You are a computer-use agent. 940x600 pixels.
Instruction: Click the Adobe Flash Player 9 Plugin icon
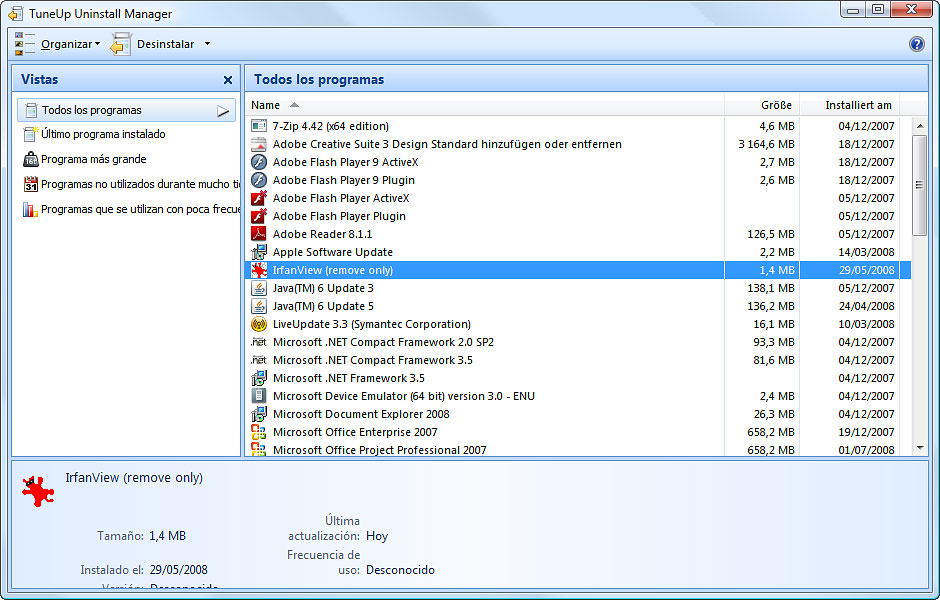pyautogui.click(x=259, y=180)
